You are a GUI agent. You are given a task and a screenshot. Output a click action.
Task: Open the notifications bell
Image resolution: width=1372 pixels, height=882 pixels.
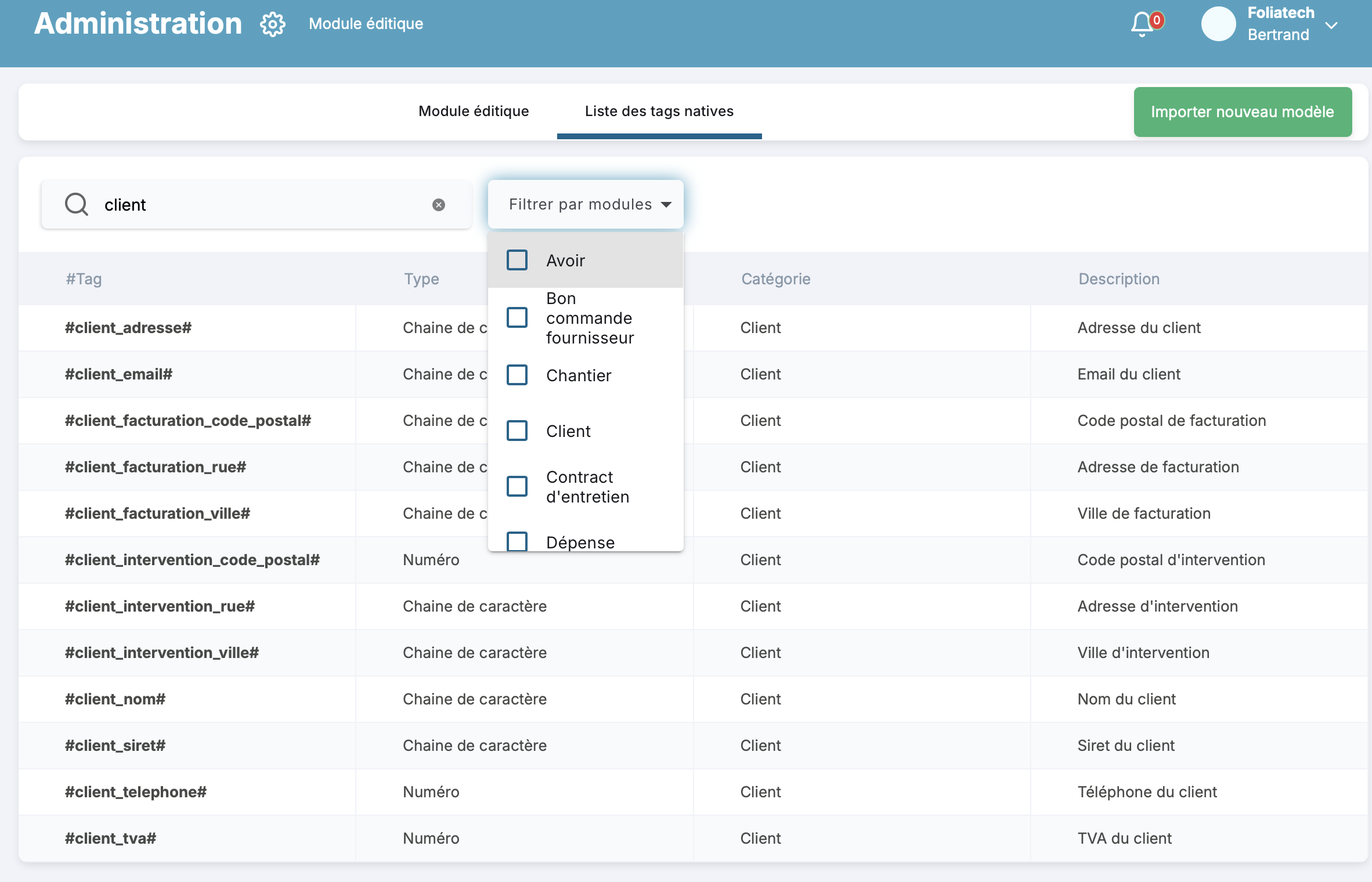point(1142,24)
